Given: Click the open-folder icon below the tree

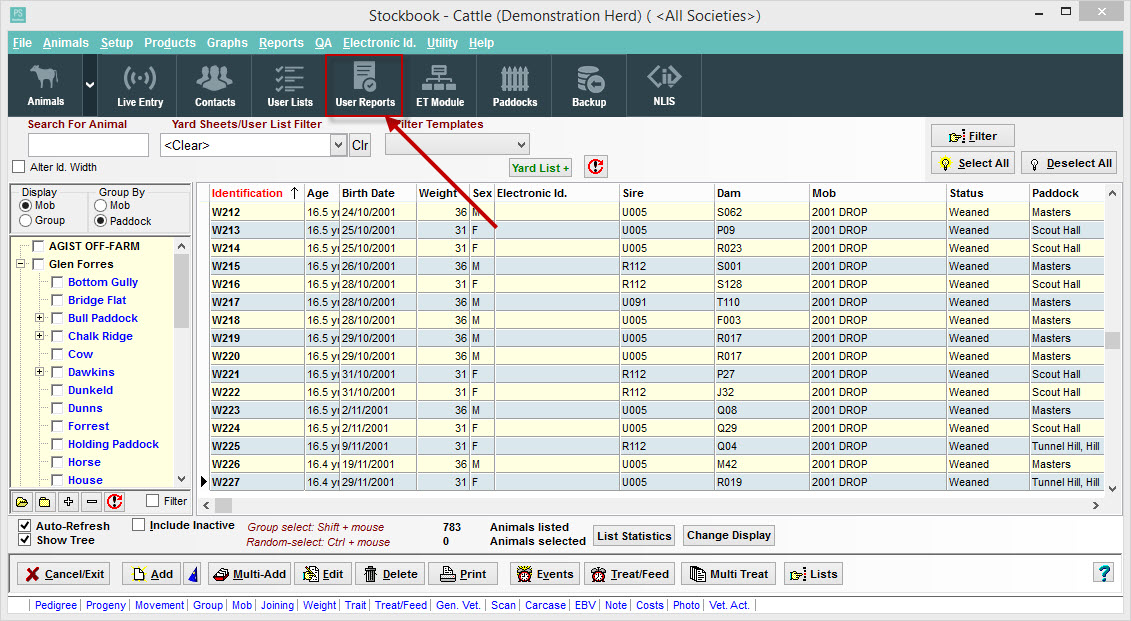Looking at the screenshot, I should [22, 501].
